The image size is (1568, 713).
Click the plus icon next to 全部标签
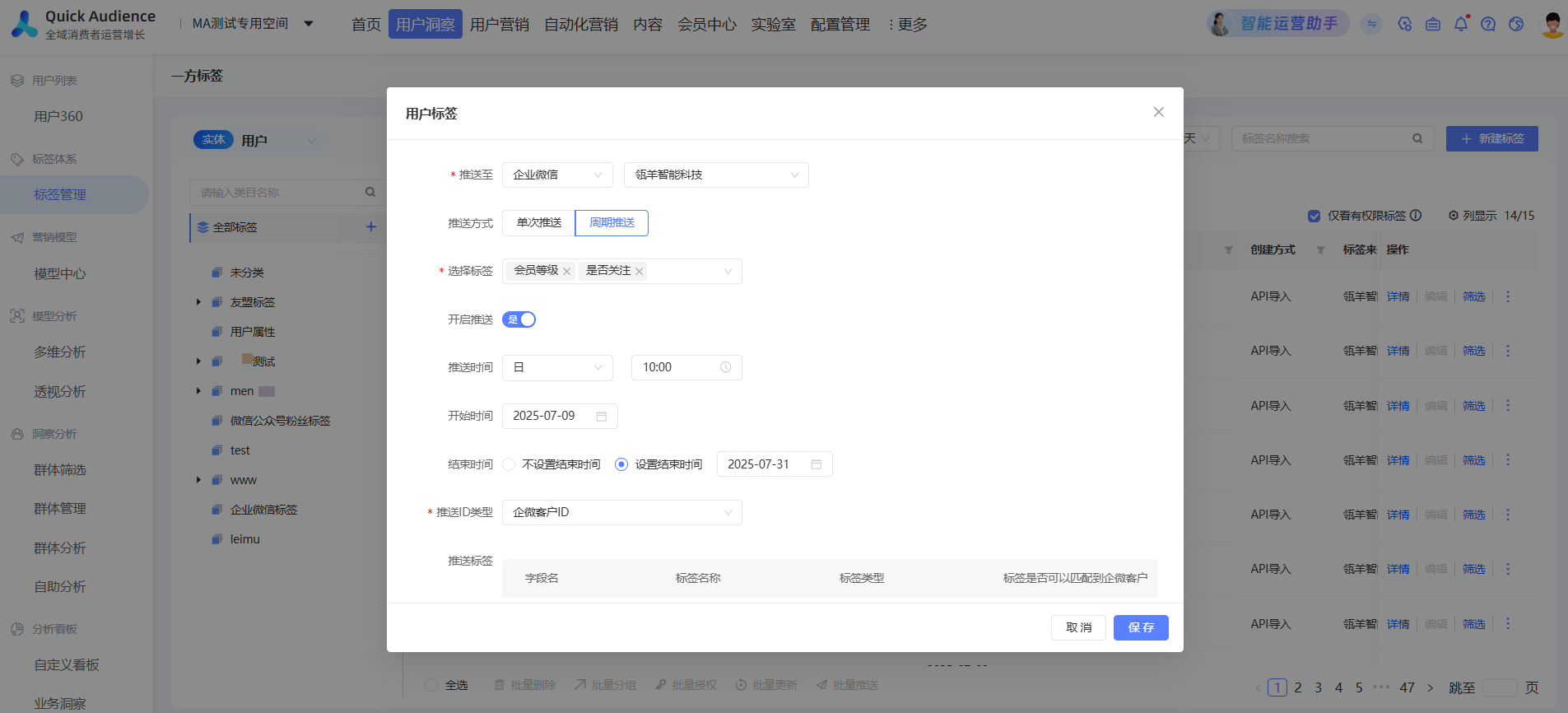(x=371, y=227)
